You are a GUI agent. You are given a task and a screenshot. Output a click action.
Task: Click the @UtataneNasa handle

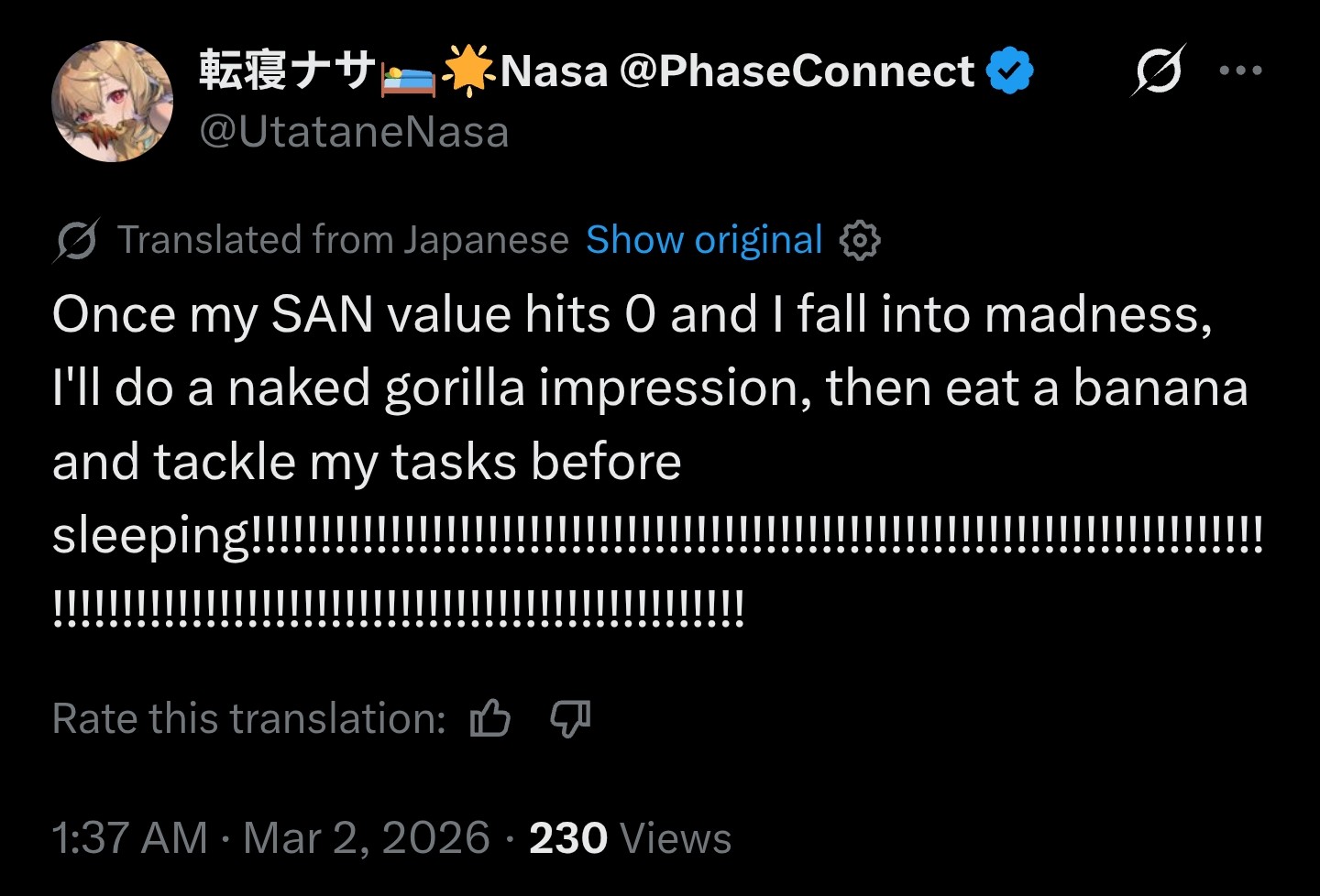click(x=354, y=132)
